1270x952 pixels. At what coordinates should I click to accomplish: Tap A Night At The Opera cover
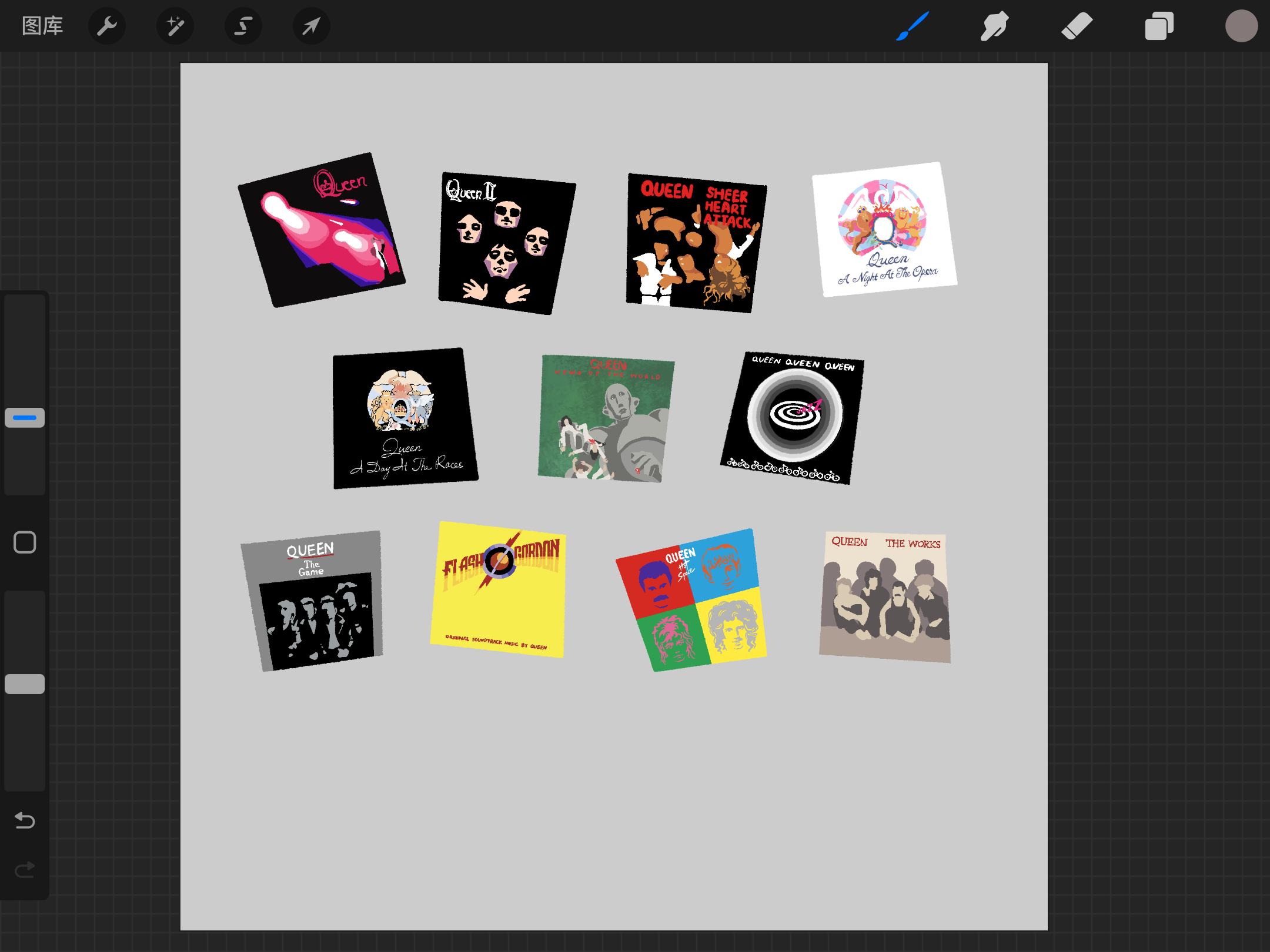(x=884, y=230)
